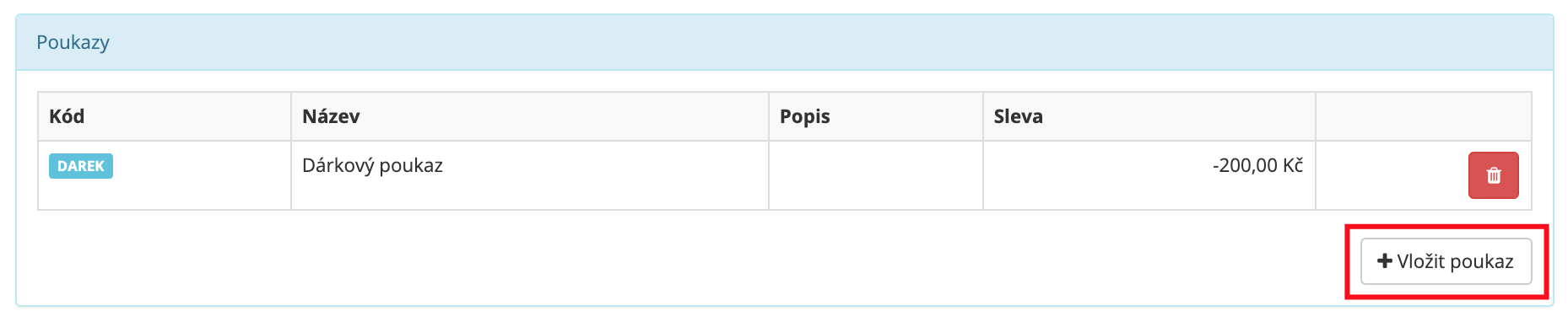Select the Kód column header

(x=67, y=116)
